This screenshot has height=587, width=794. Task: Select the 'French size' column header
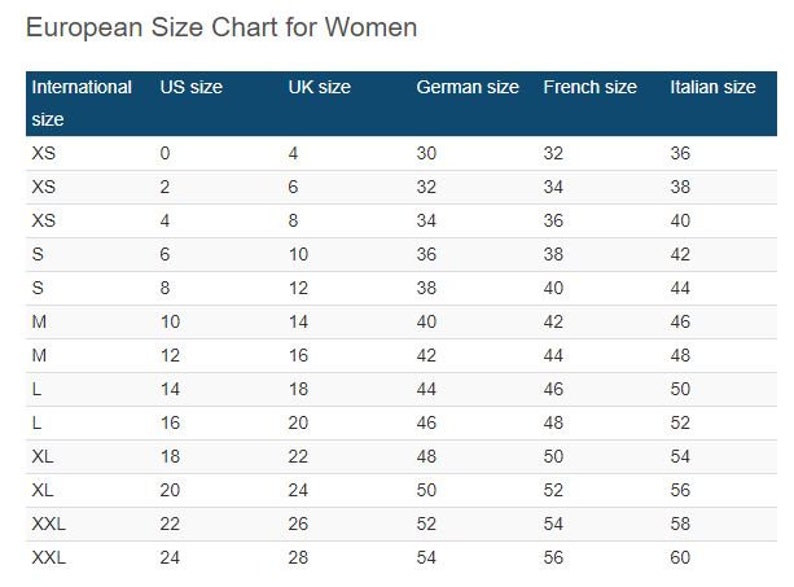[590, 87]
